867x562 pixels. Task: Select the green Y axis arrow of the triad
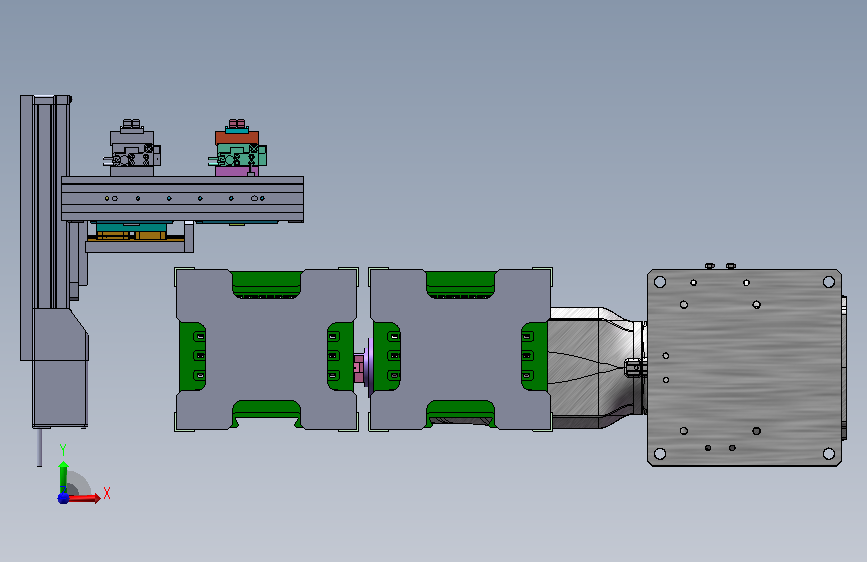click(63, 476)
